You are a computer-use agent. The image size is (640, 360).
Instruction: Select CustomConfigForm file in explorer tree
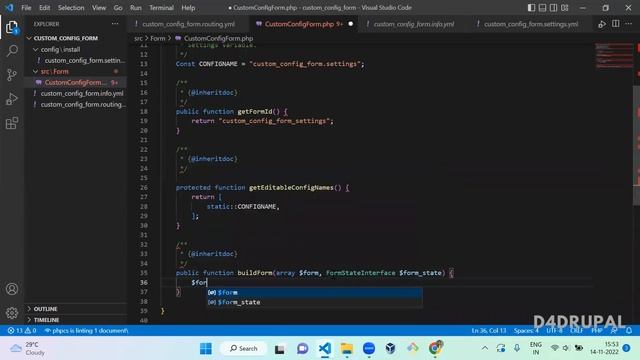click(x=76, y=82)
